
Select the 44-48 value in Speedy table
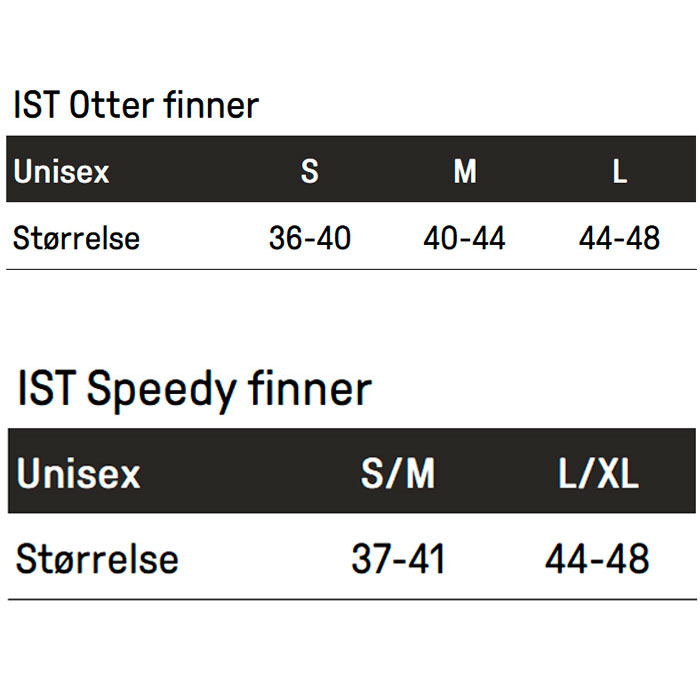598,559
